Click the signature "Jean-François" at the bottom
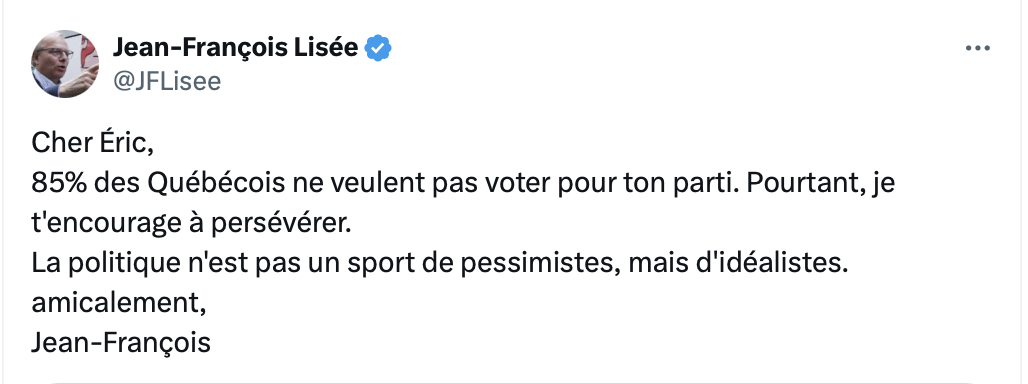1028x384 pixels. [x=121, y=343]
